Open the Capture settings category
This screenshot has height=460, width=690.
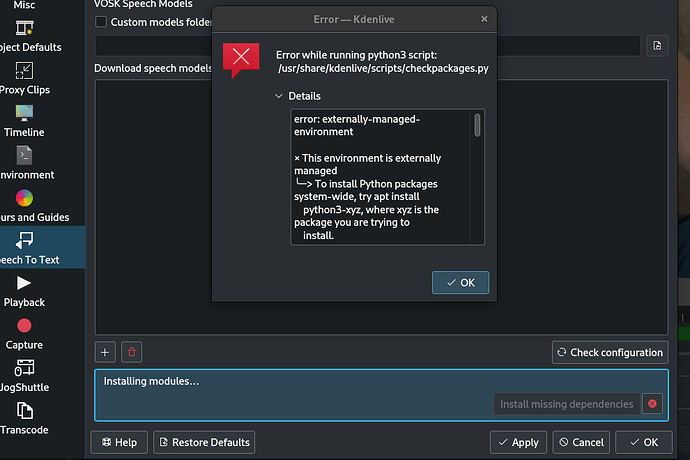[x=24, y=335]
